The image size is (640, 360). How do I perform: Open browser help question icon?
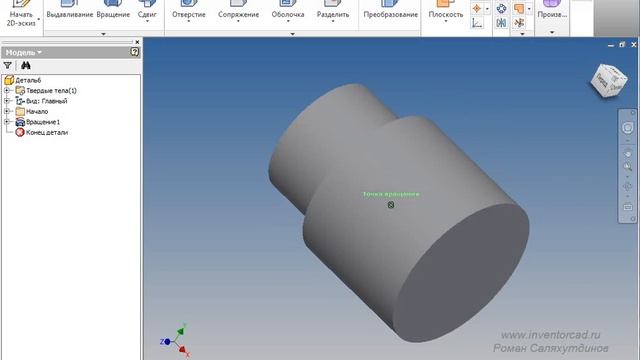pos(135,52)
